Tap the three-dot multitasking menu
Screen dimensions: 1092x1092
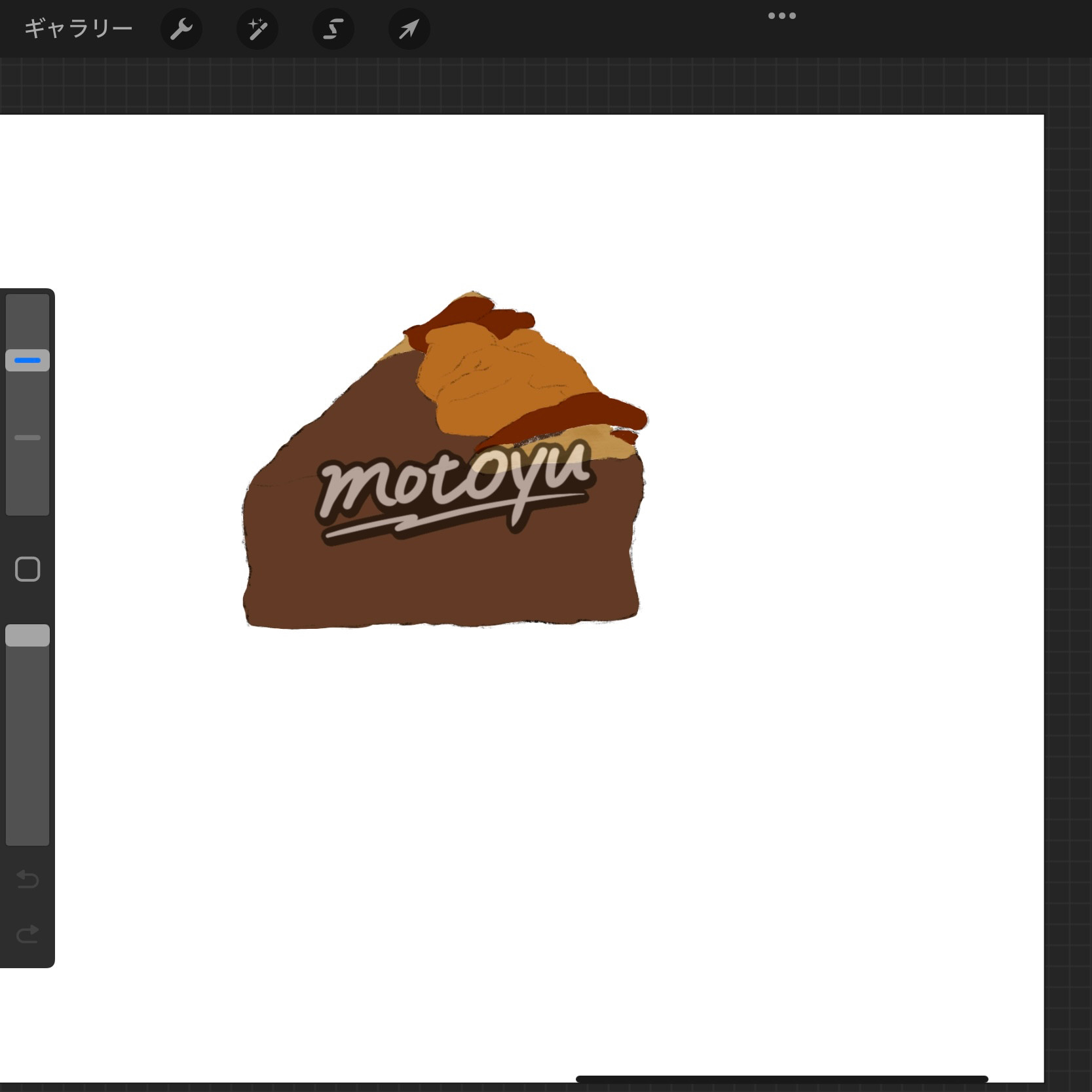tap(781, 16)
